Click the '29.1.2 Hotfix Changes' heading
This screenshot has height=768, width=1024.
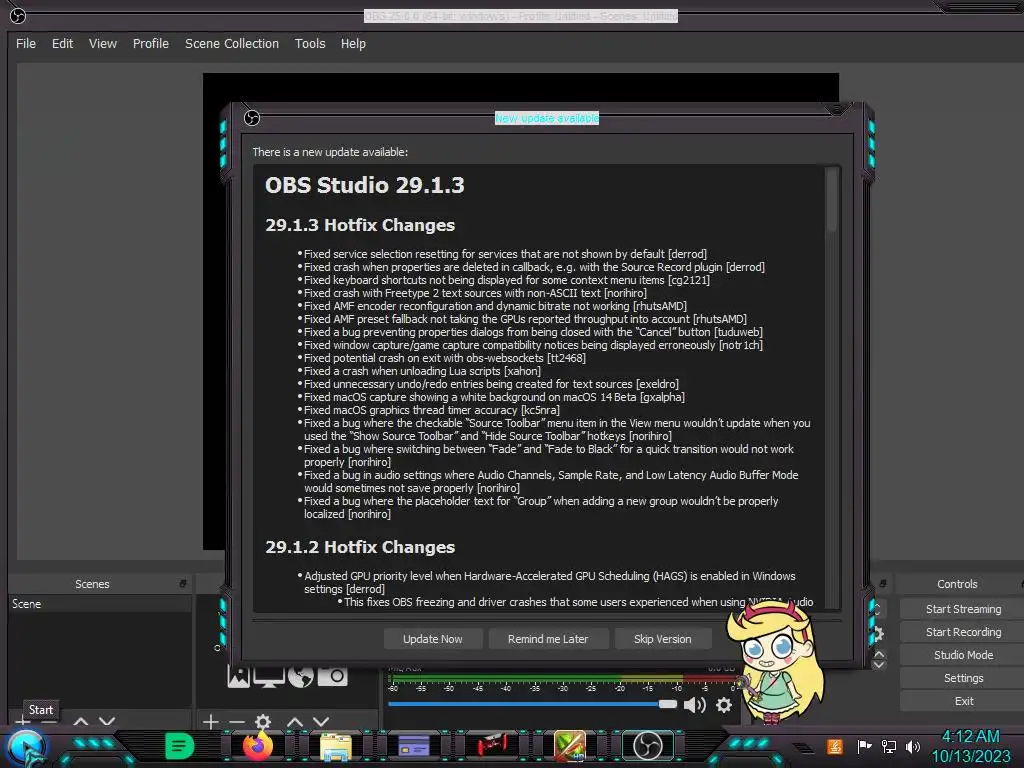click(x=360, y=547)
